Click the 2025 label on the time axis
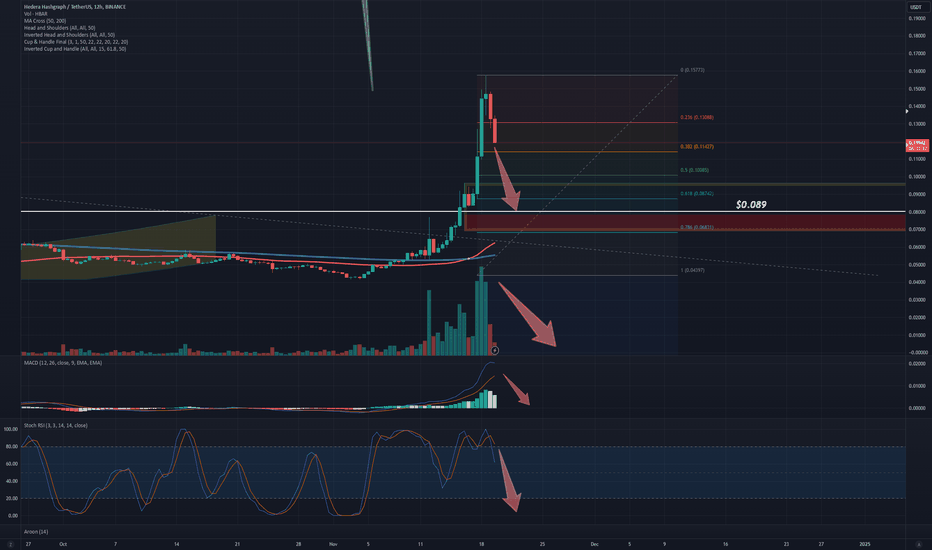932x550 pixels. [x=865, y=544]
